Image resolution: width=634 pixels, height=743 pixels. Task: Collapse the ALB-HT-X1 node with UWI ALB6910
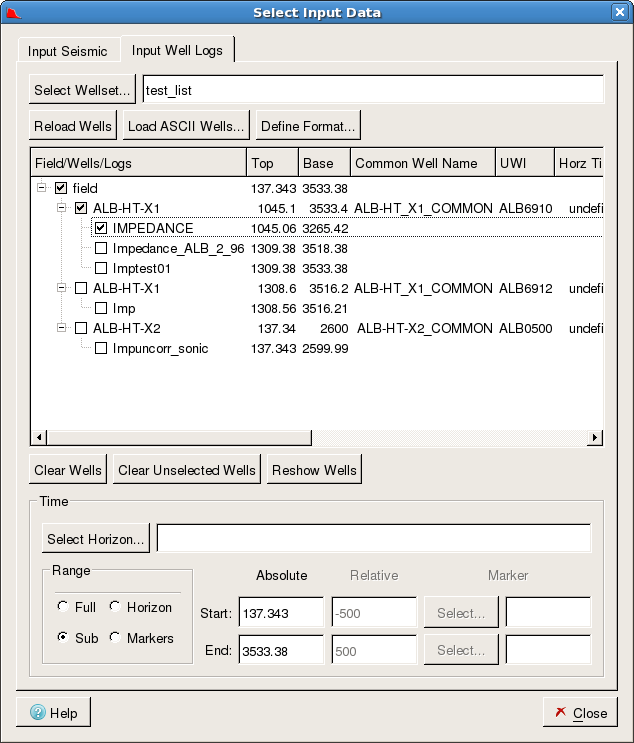coord(61,208)
